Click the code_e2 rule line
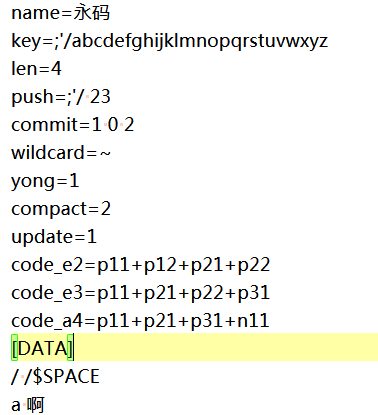 point(140,265)
